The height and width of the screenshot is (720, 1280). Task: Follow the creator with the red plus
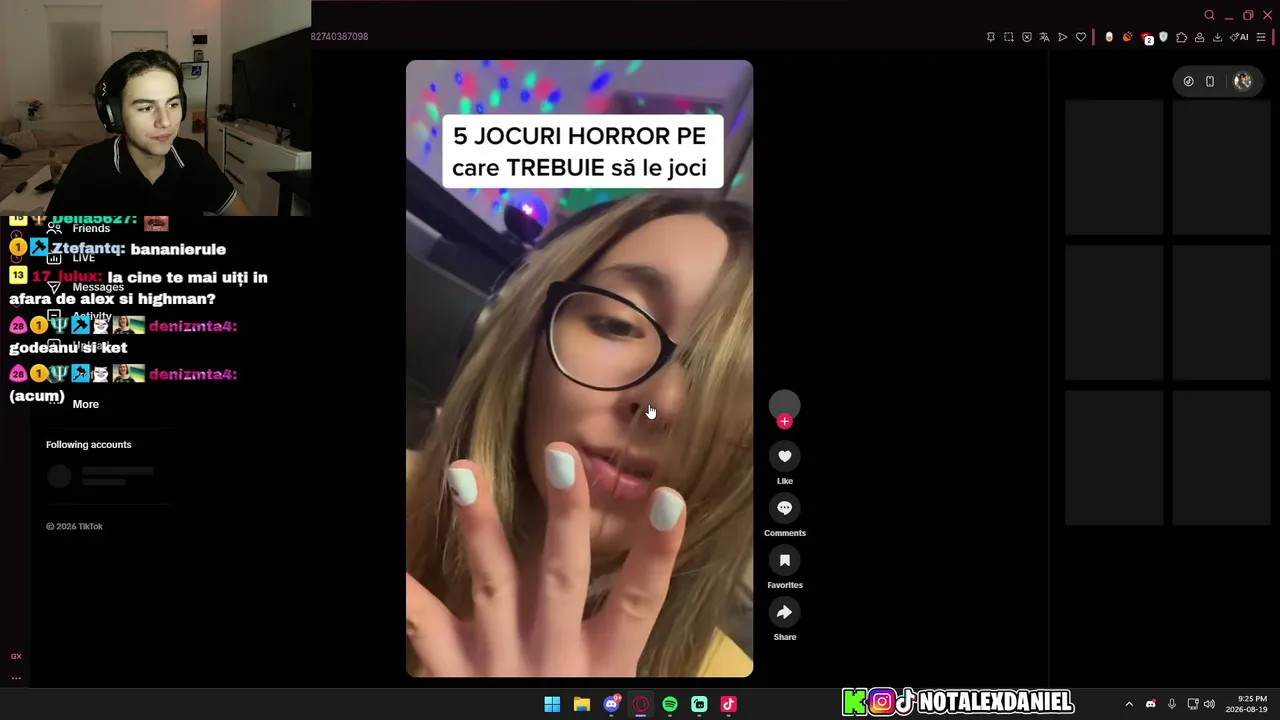(785, 422)
